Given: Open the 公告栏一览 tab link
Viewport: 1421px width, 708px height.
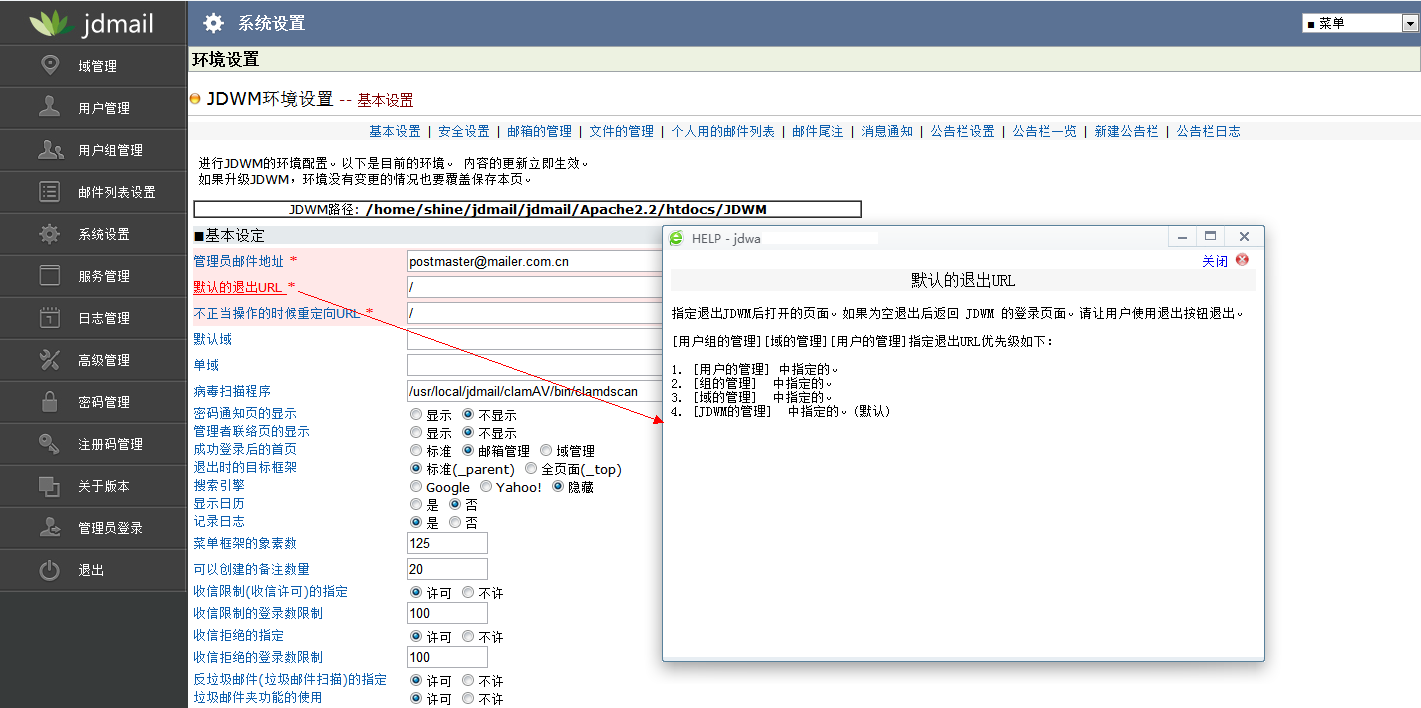Looking at the screenshot, I should 1044,131.
